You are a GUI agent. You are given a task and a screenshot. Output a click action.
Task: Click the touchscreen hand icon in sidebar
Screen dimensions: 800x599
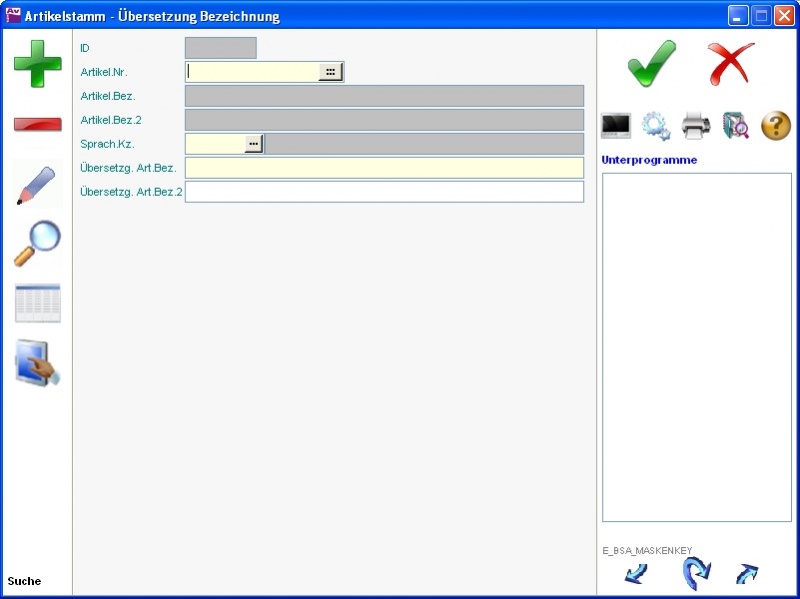click(x=37, y=363)
